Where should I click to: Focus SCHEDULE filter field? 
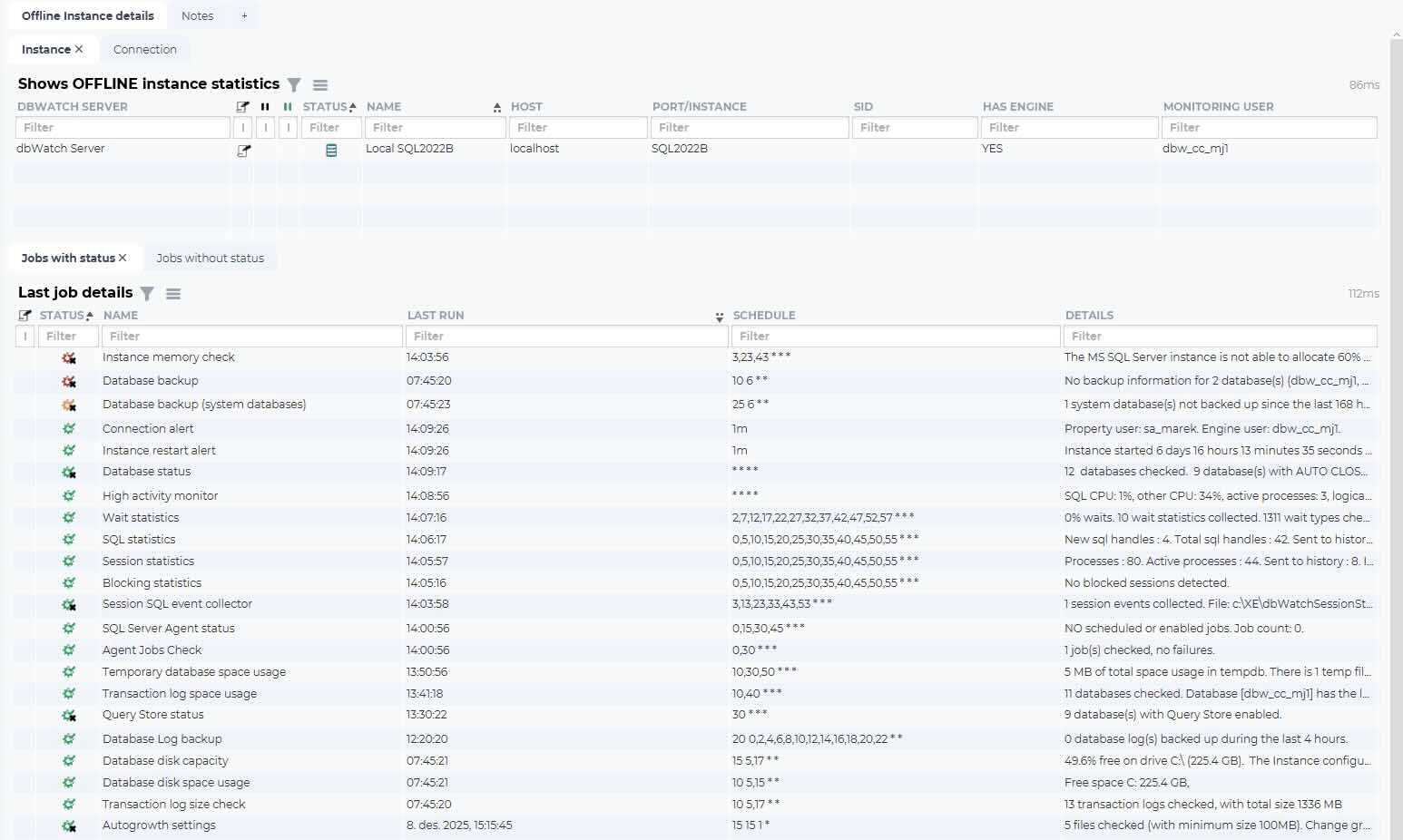pyautogui.click(x=896, y=337)
